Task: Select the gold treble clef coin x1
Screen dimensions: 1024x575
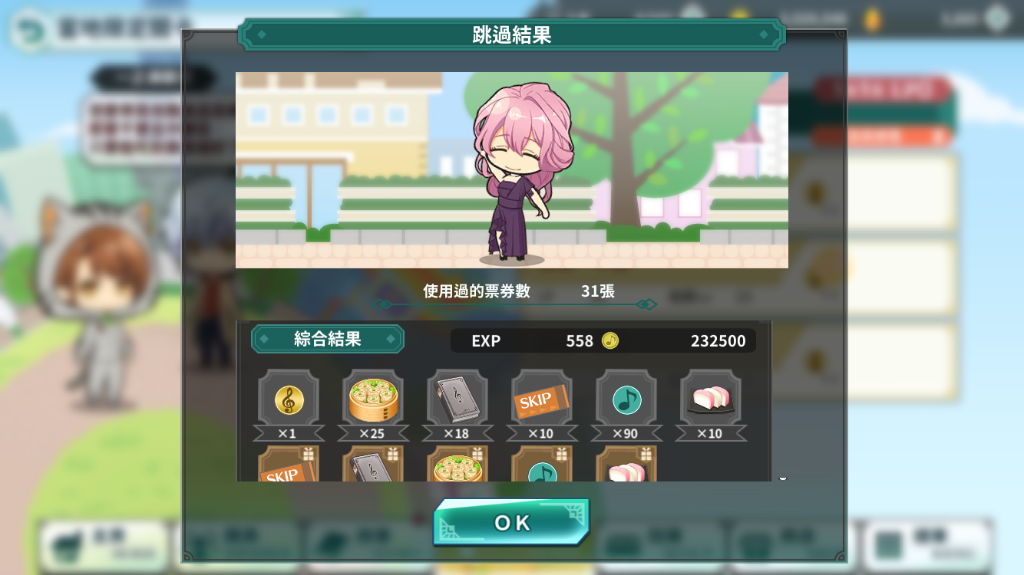Action: point(289,405)
